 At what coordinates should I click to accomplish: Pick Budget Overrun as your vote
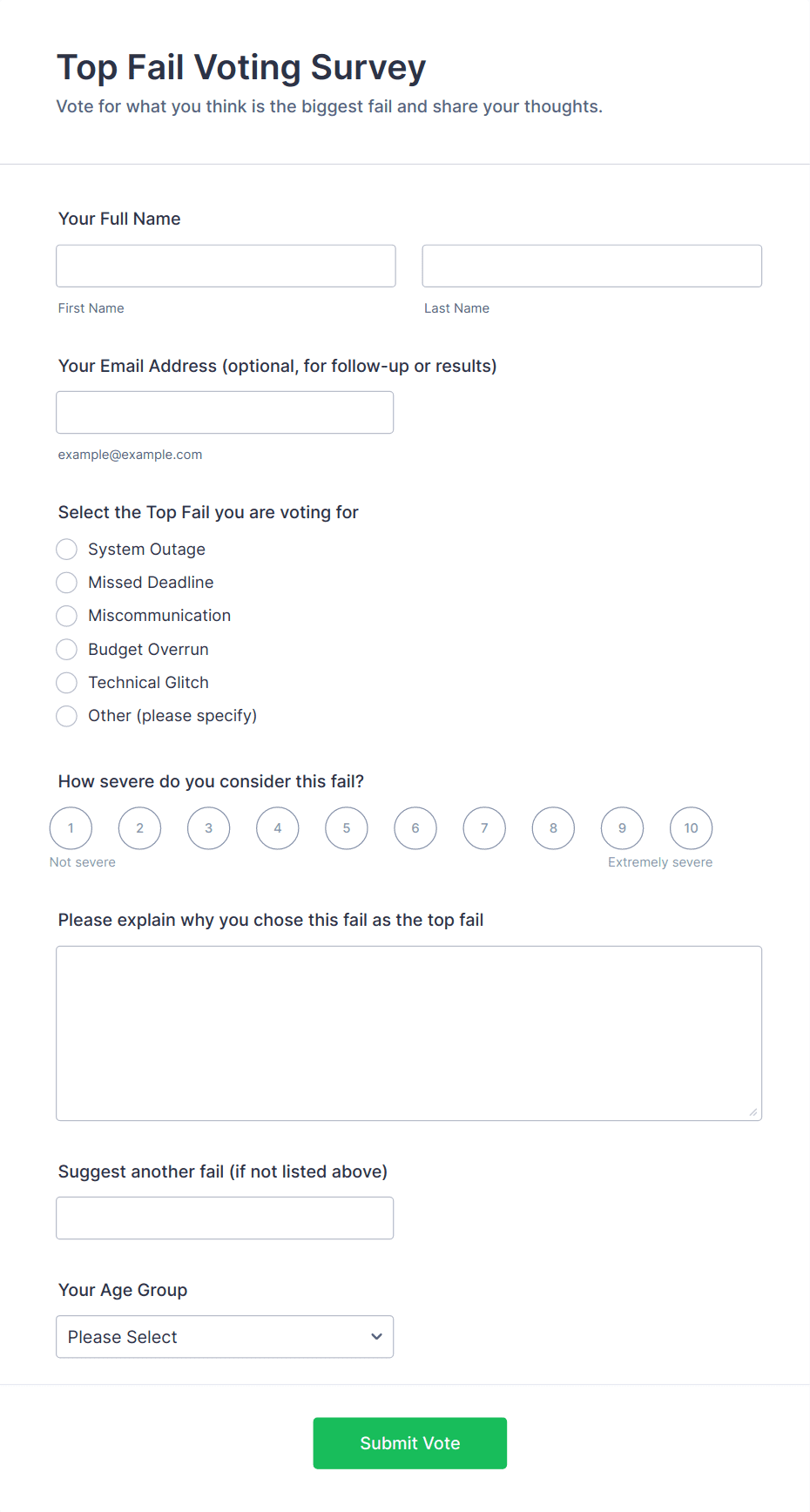coord(66,649)
